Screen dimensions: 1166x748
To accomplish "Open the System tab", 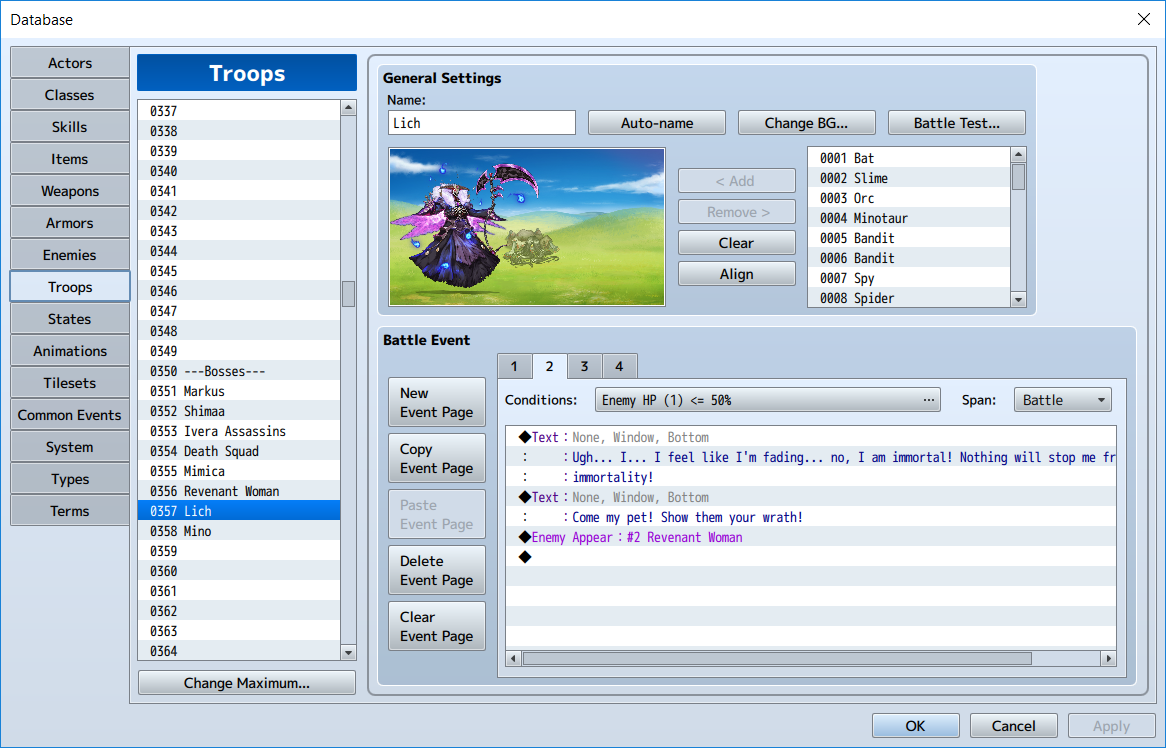I will pos(70,447).
